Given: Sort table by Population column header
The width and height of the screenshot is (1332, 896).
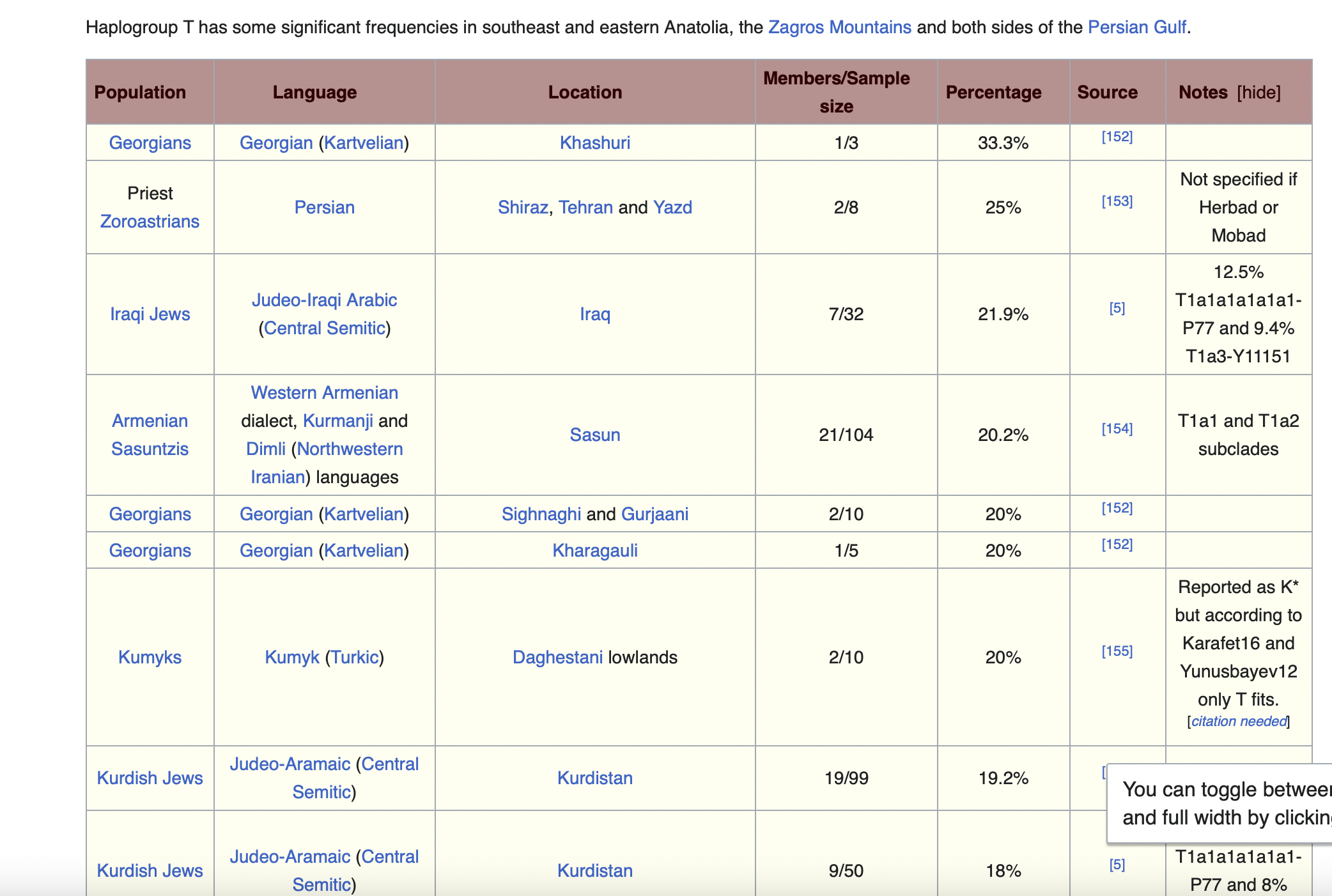Looking at the screenshot, I should 140,93.
